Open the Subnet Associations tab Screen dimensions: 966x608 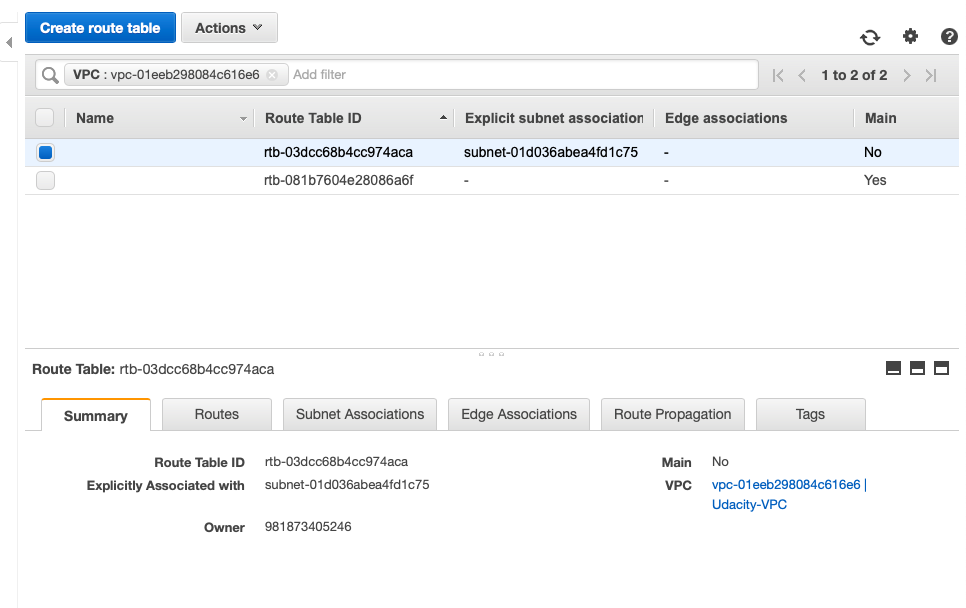(360, 414)
